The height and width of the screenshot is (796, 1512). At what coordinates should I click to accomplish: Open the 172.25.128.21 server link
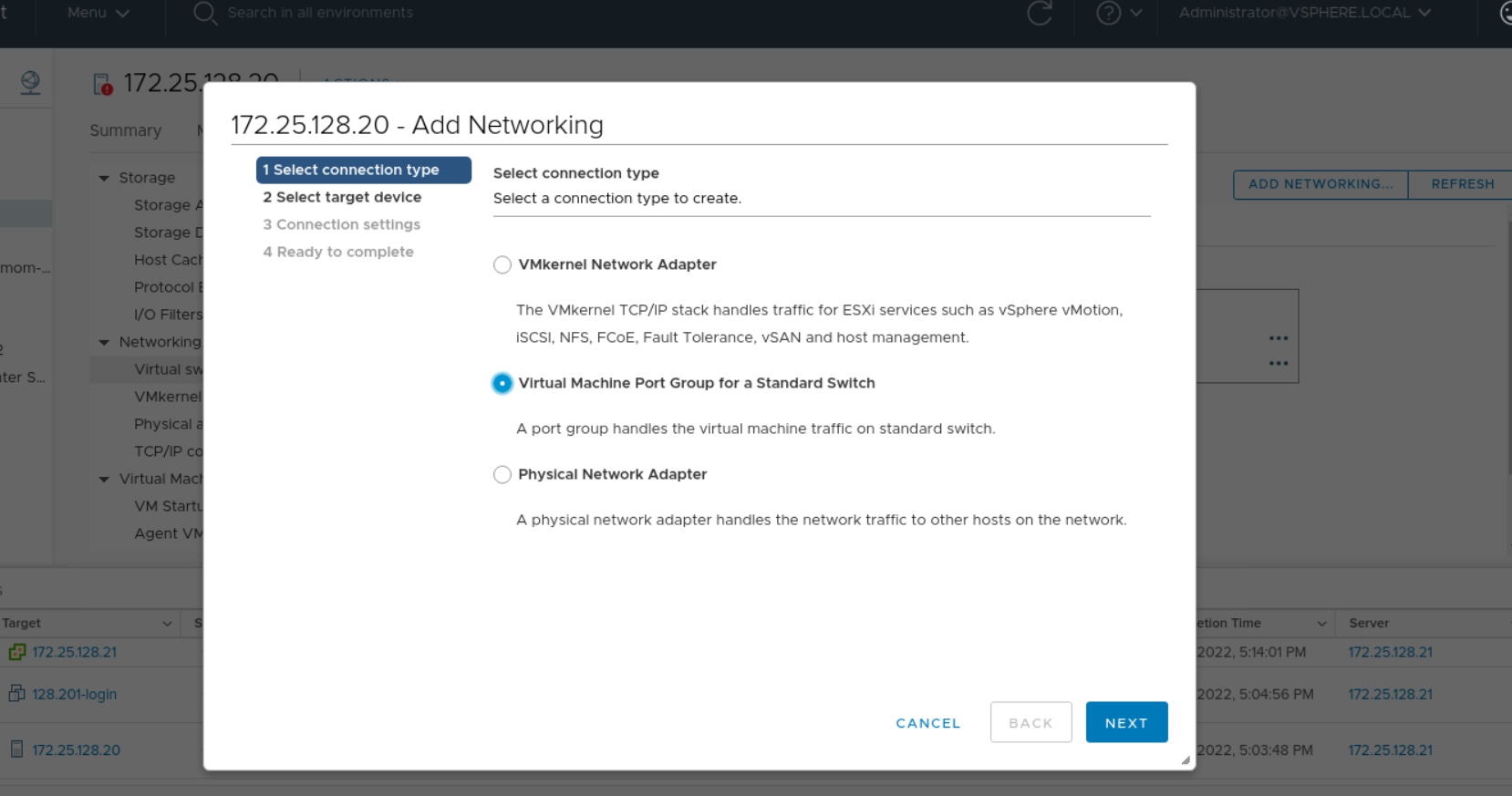tap(1390, 652)
